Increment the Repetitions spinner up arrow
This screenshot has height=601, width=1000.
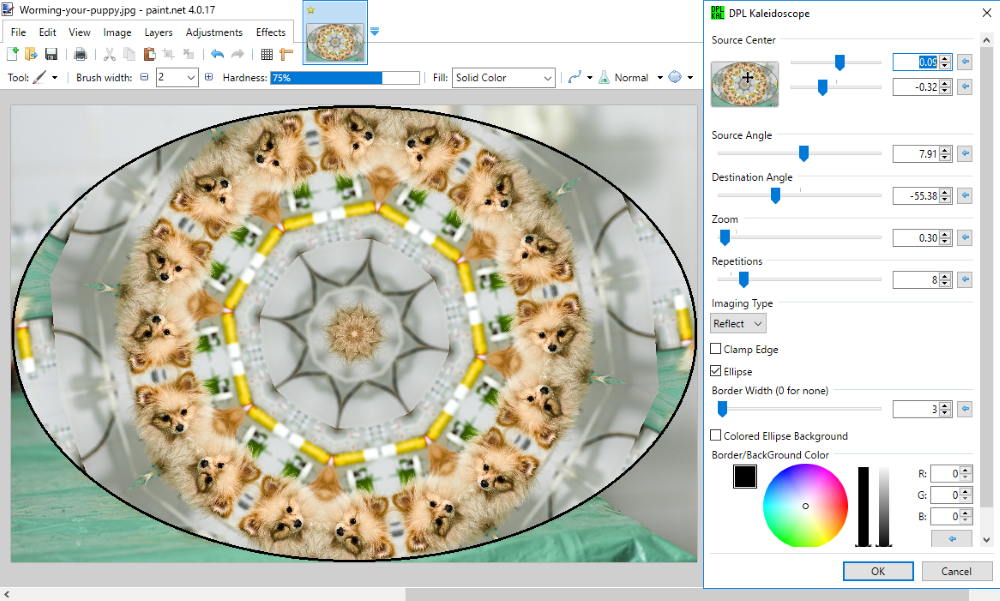click(945, 276)
